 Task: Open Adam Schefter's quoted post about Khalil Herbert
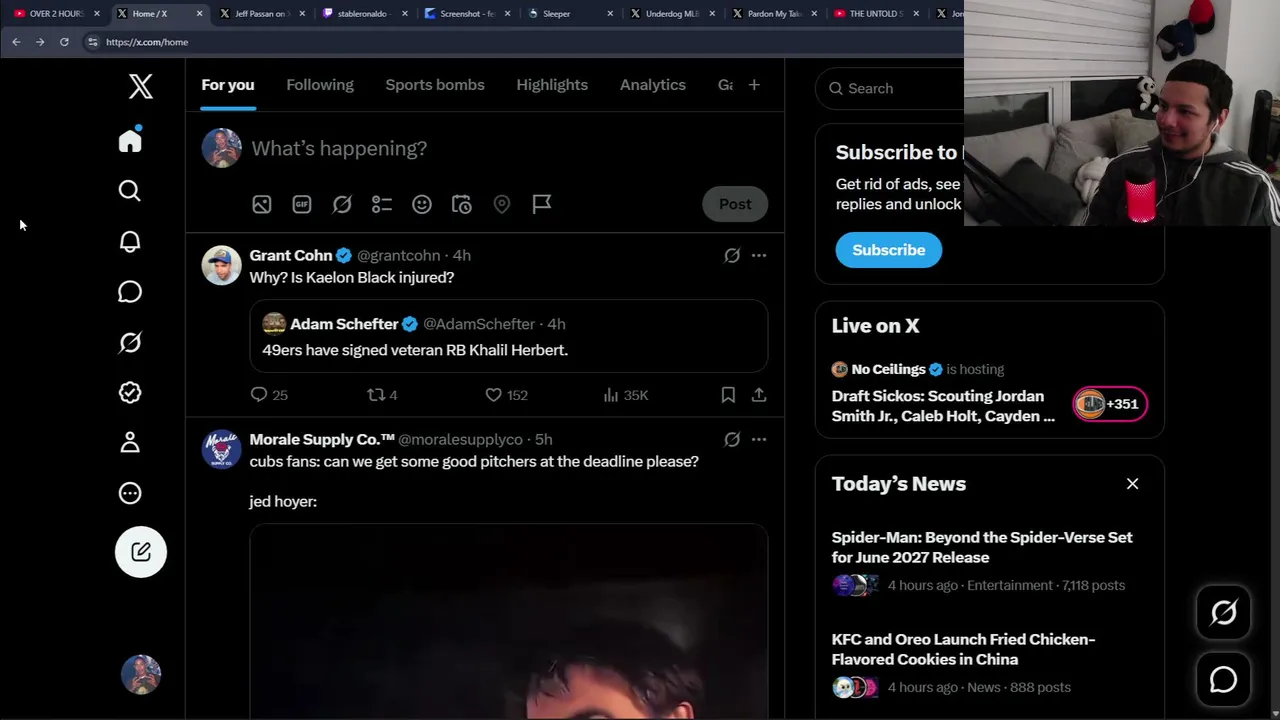[508, 336]
